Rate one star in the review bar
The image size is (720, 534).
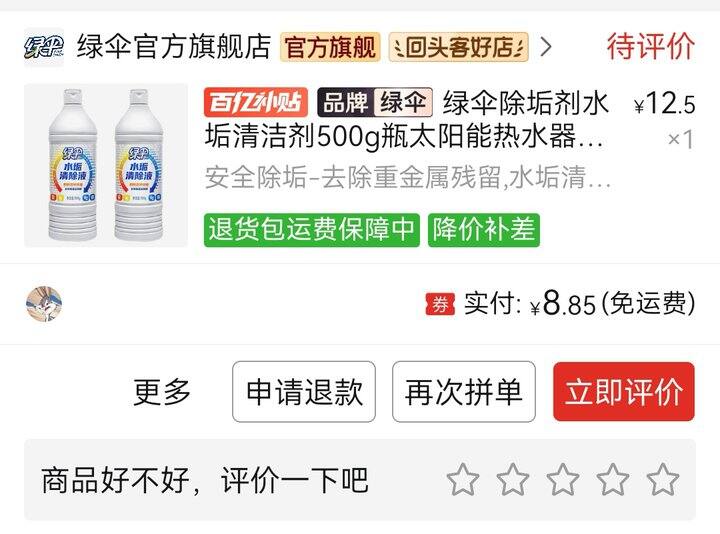[463, 480]
